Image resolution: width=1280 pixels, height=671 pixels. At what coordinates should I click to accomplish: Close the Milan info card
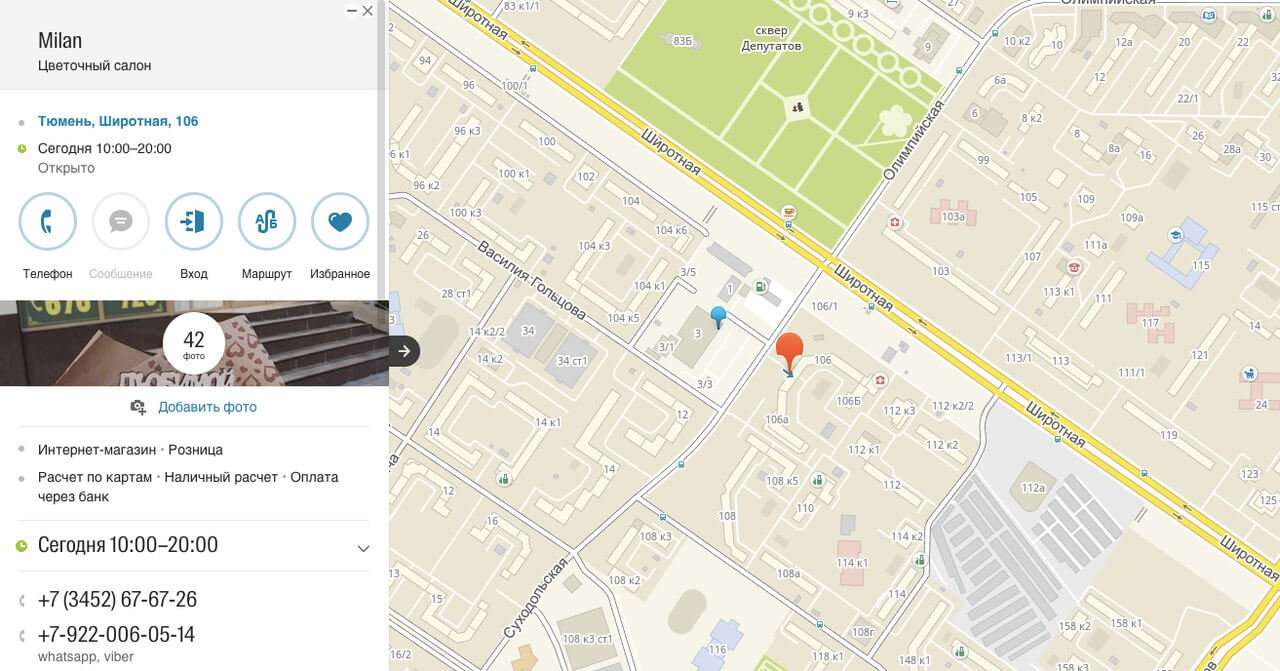tap(368, 11)
